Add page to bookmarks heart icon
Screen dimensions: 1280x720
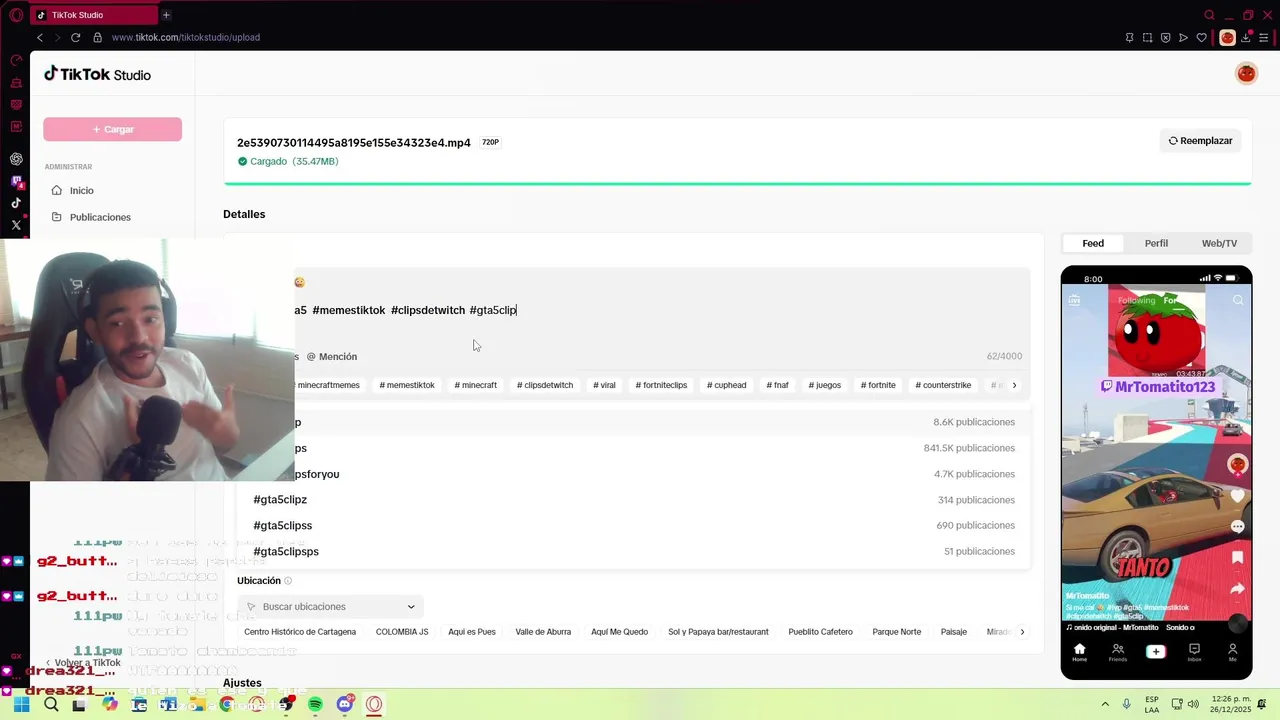pyautogui.click(x=1202, y=37)
